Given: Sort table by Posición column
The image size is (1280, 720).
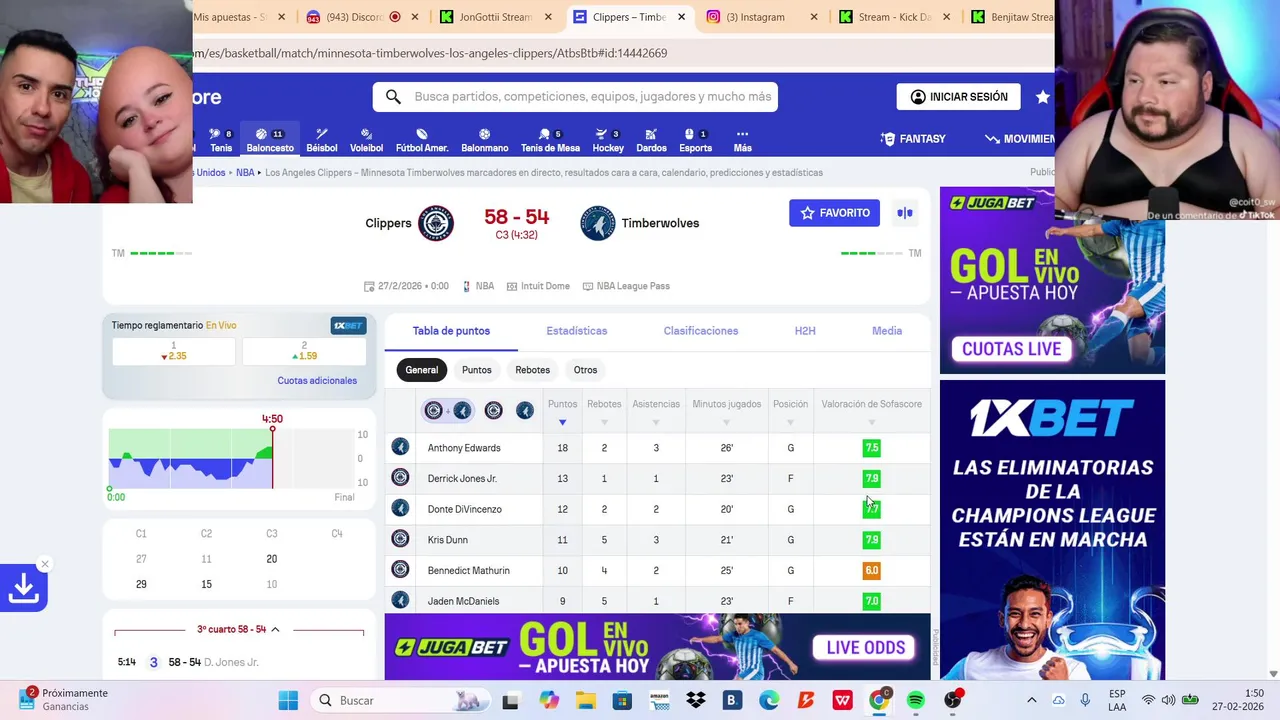Looking at the screenshot, I should coord(790,411).
